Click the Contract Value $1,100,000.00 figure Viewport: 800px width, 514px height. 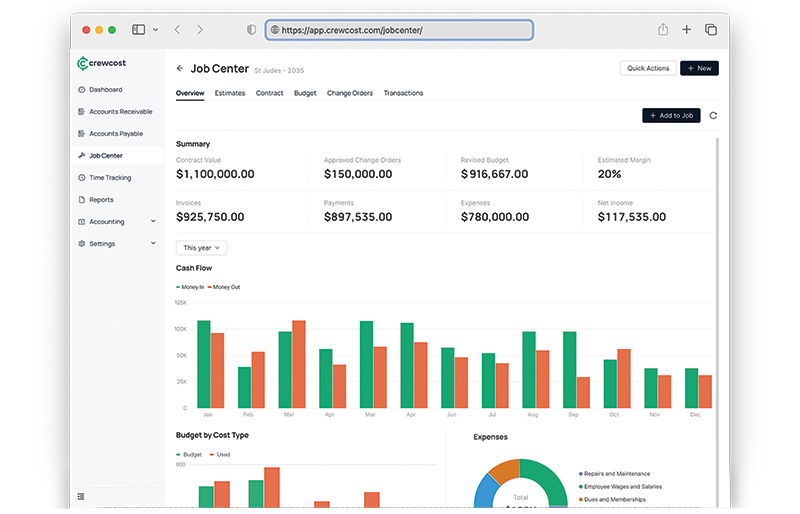point(215,174)
